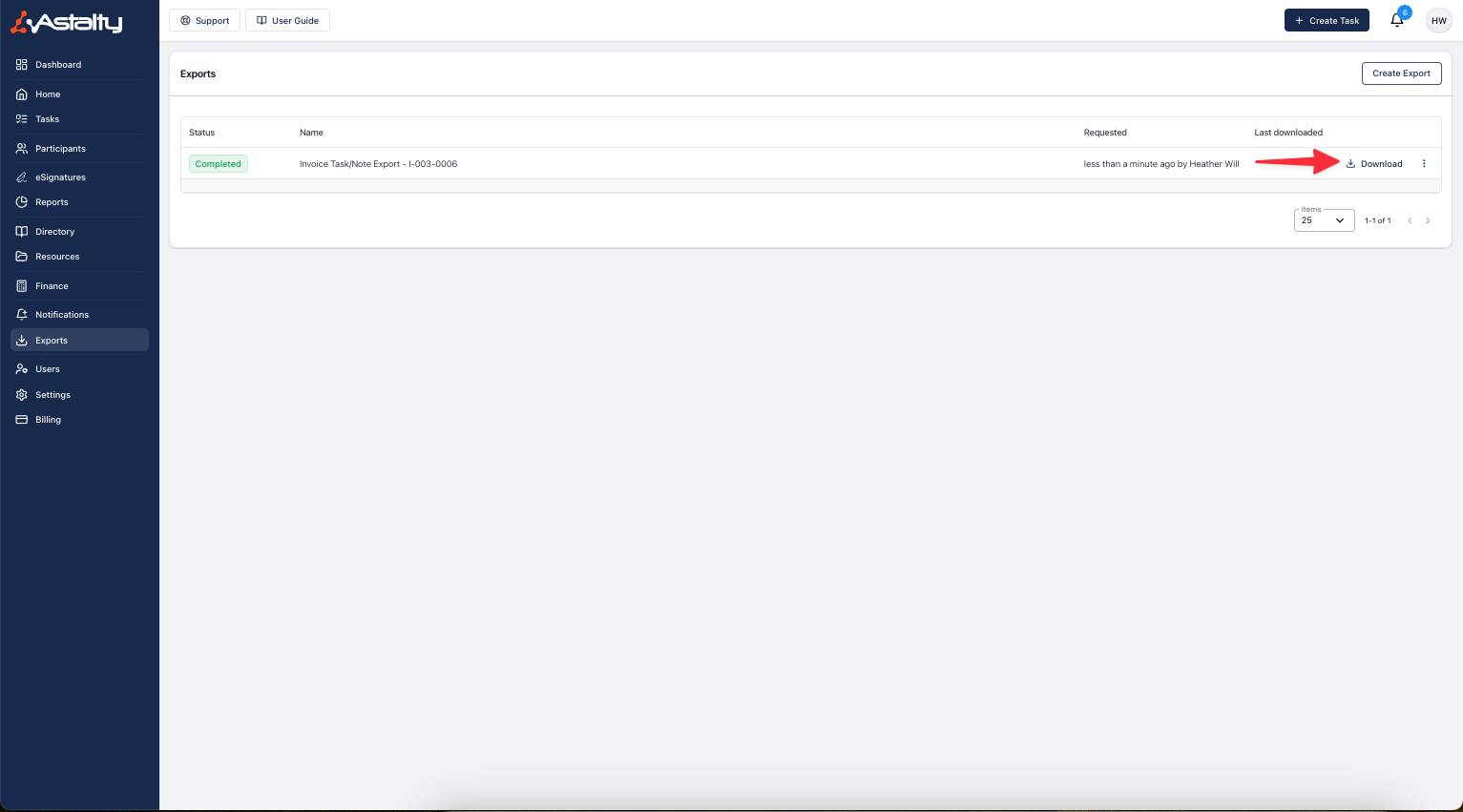Go to eSignatures in sidebar
1463x812 pixels.
[60, 177]
